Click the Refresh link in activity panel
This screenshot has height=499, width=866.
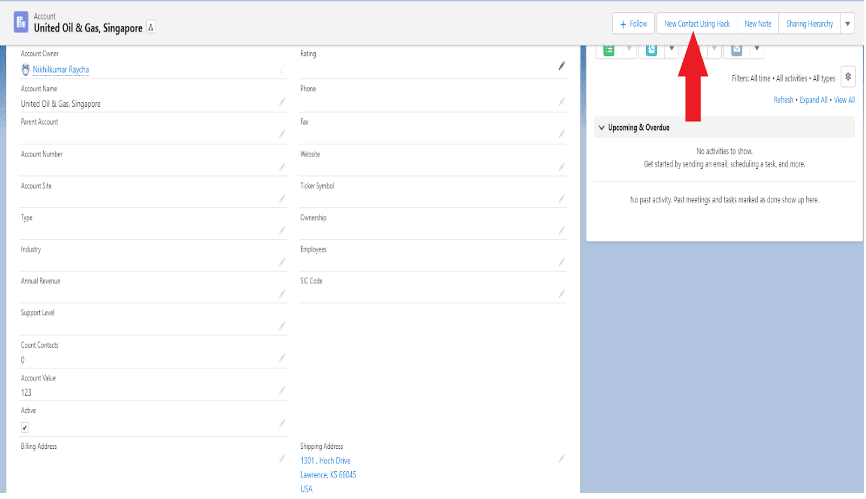point(783,100)
